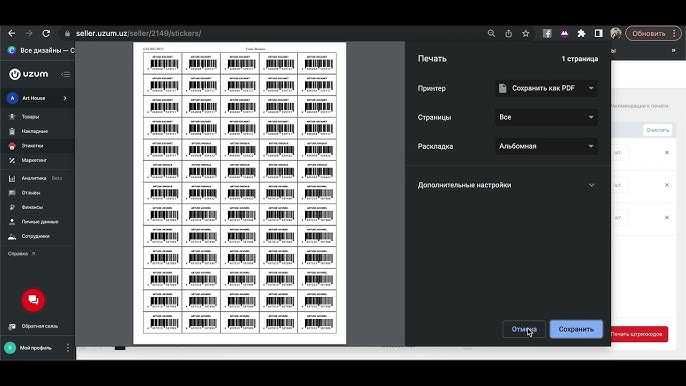Screen dimensions: 686x386
Task: Open Финансы in the sidebar
Action: click(x=32, y=207)
